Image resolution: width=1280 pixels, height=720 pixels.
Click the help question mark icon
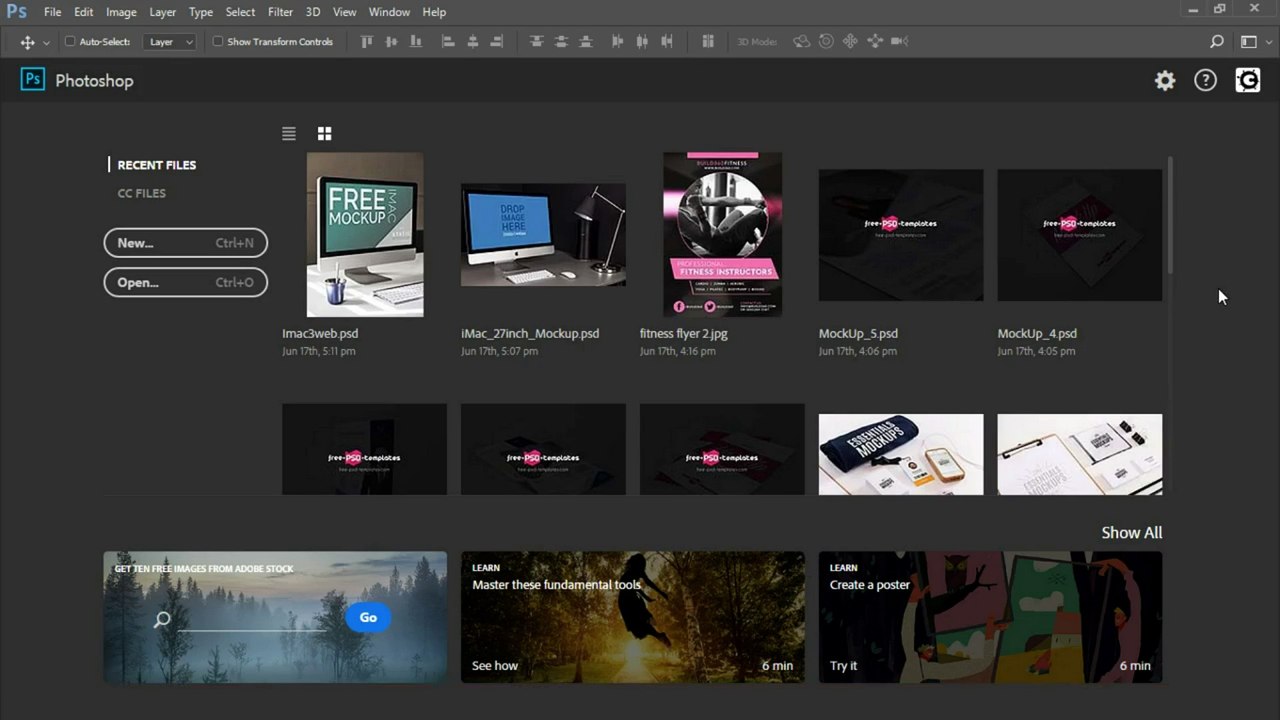pyautogui.click(x=1206, y=81)
